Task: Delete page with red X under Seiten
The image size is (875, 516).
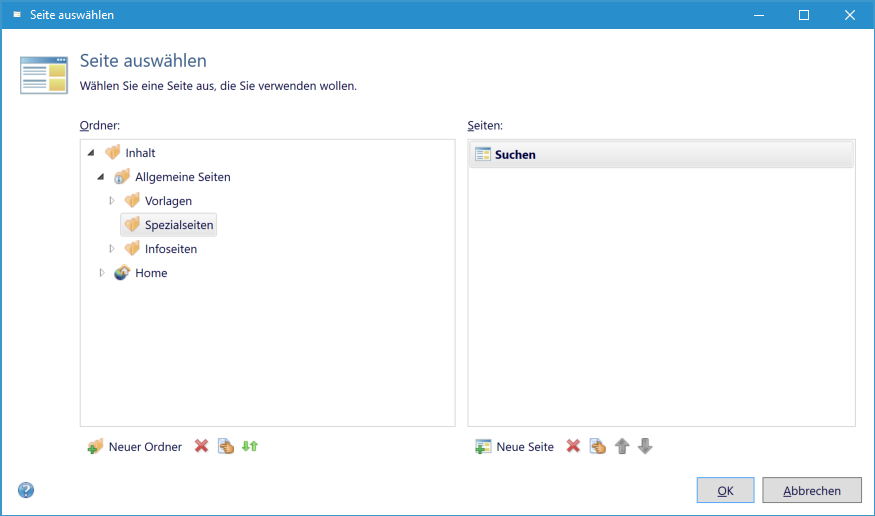Action: click(573, 446)
